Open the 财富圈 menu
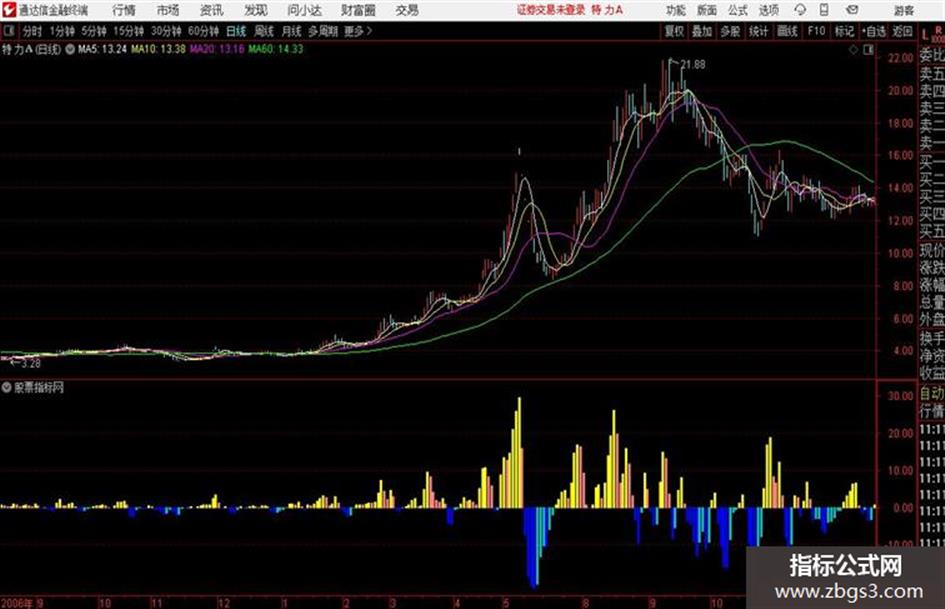The image size is (945, 609). point(358,10)
